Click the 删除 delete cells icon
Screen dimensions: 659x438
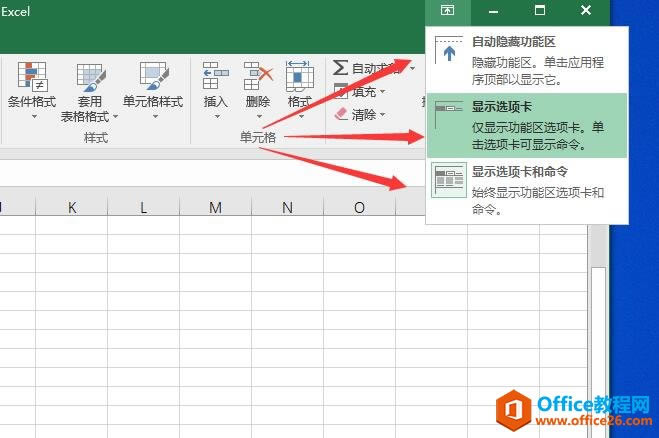(258, 76)
